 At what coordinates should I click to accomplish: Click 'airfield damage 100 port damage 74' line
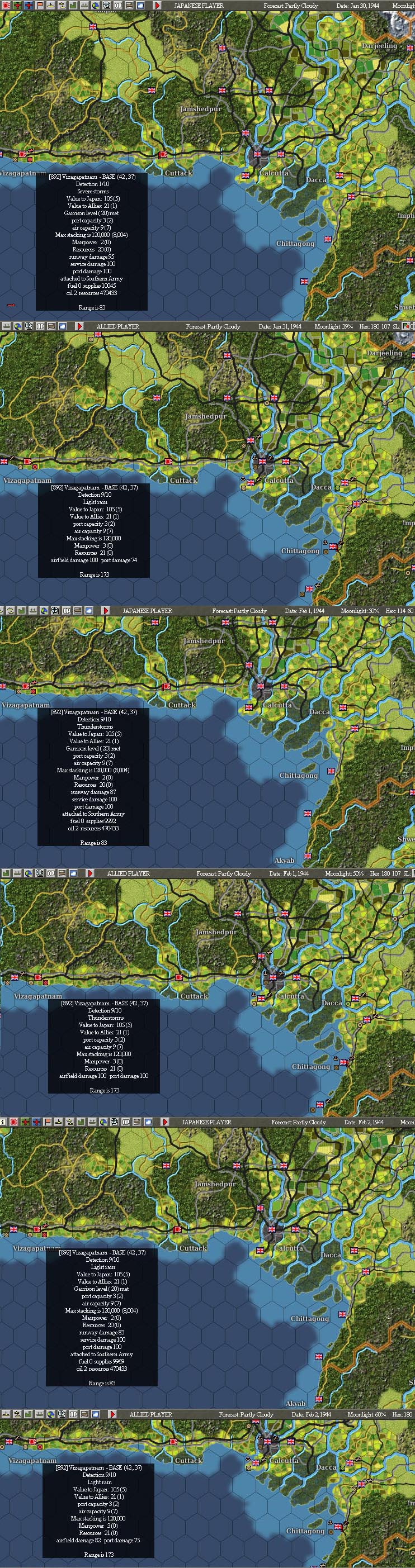click(x=94, y=560)
